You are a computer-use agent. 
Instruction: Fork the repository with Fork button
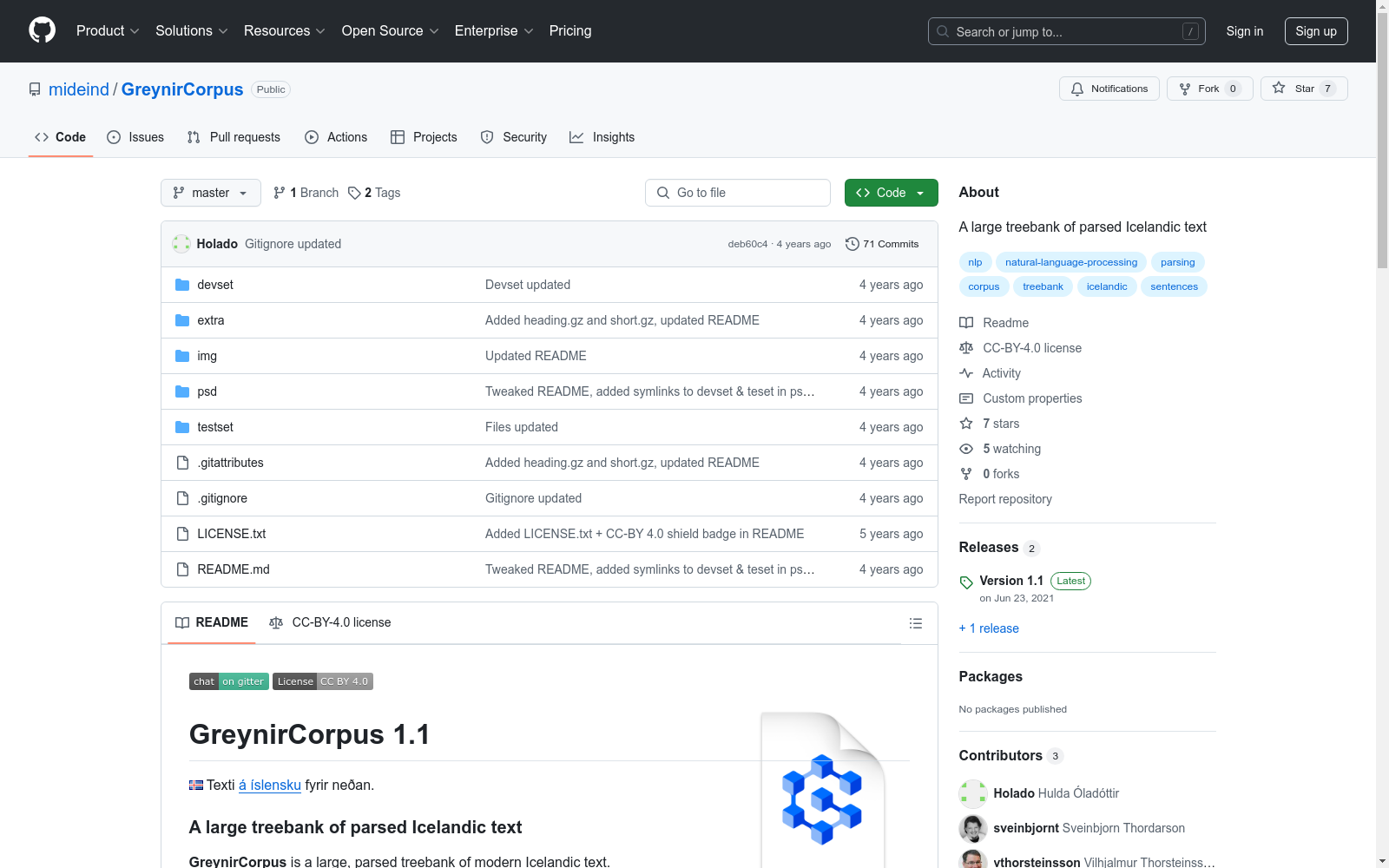tap(1210, 89)
